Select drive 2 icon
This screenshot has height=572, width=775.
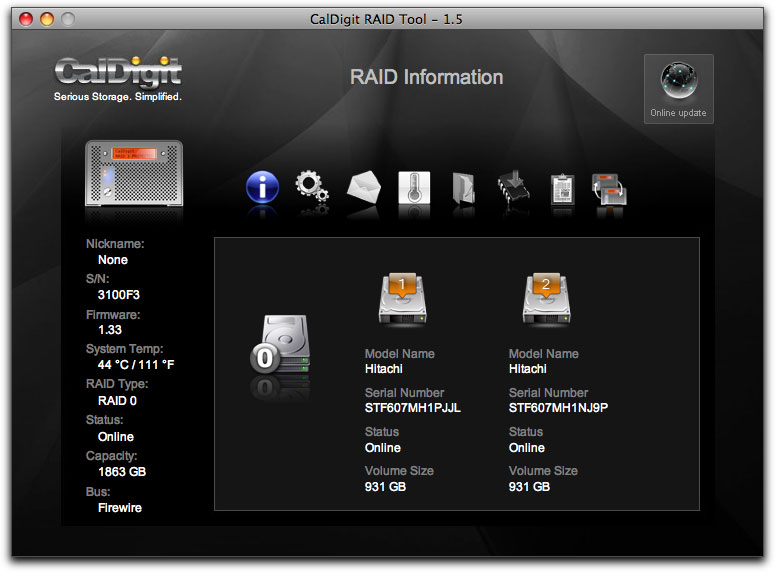(547, 299)
